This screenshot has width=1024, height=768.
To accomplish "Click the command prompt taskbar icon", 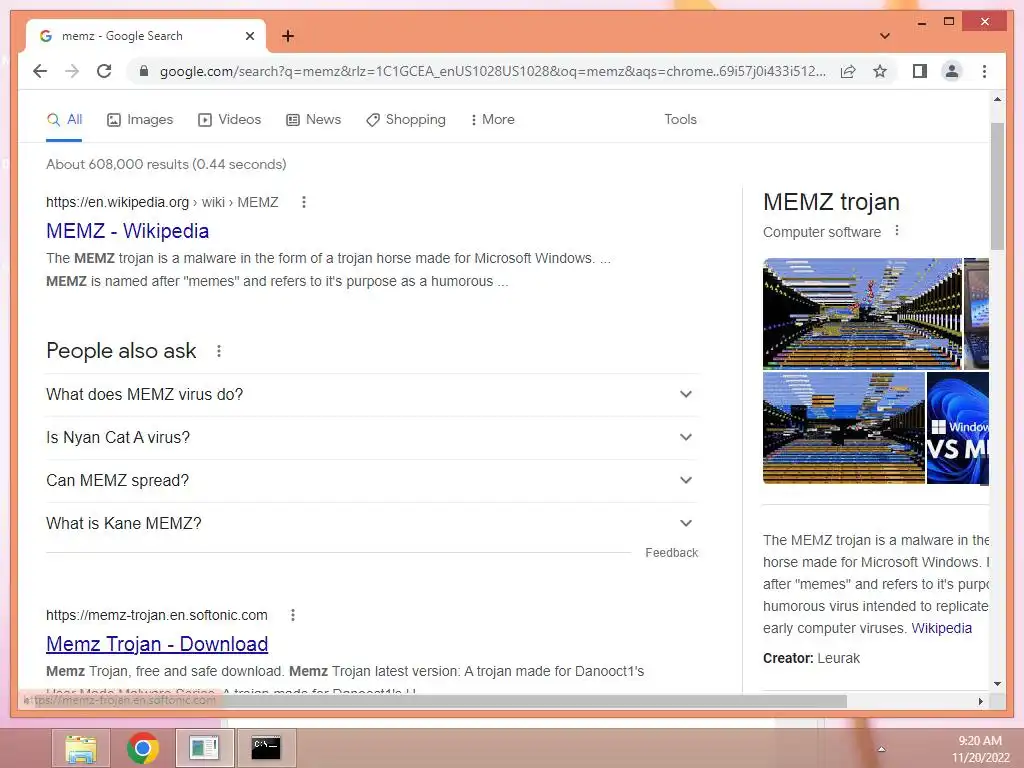I will pos(266,748).
